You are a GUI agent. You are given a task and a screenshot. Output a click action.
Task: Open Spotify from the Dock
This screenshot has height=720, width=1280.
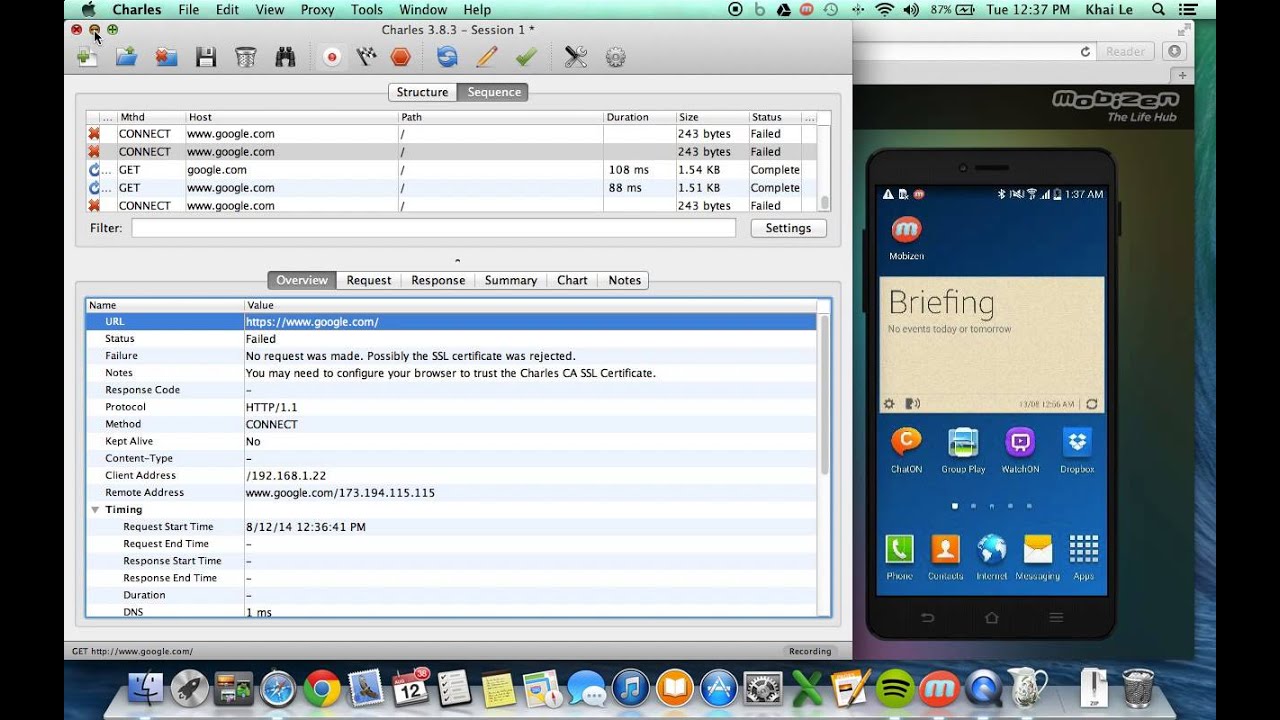[894, 688]
